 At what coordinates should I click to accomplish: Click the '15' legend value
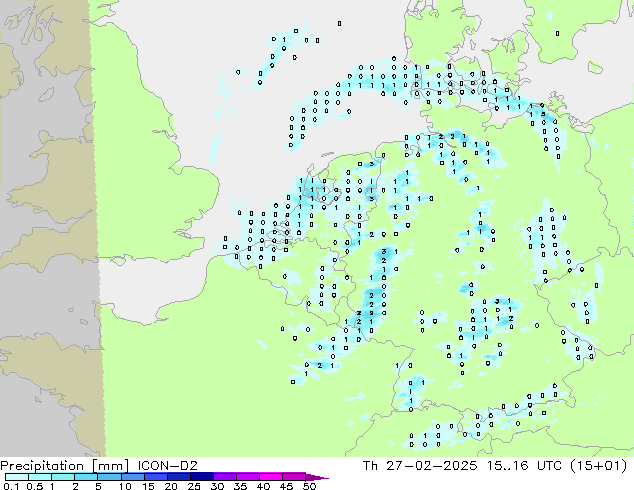148,486
